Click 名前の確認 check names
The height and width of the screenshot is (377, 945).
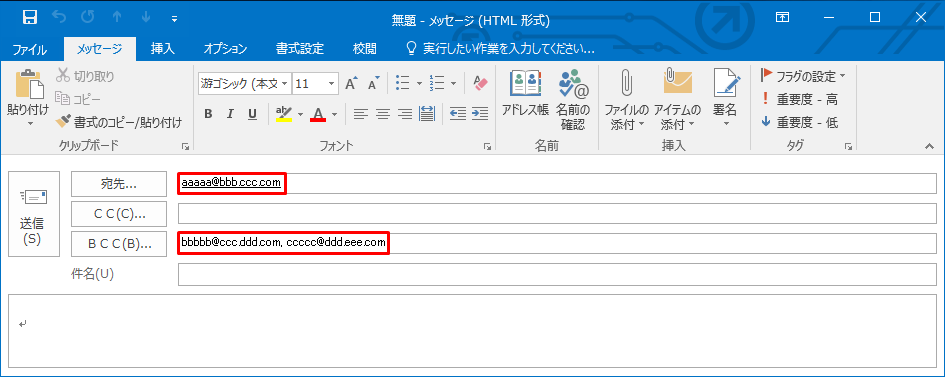click(x=573, y=100)
